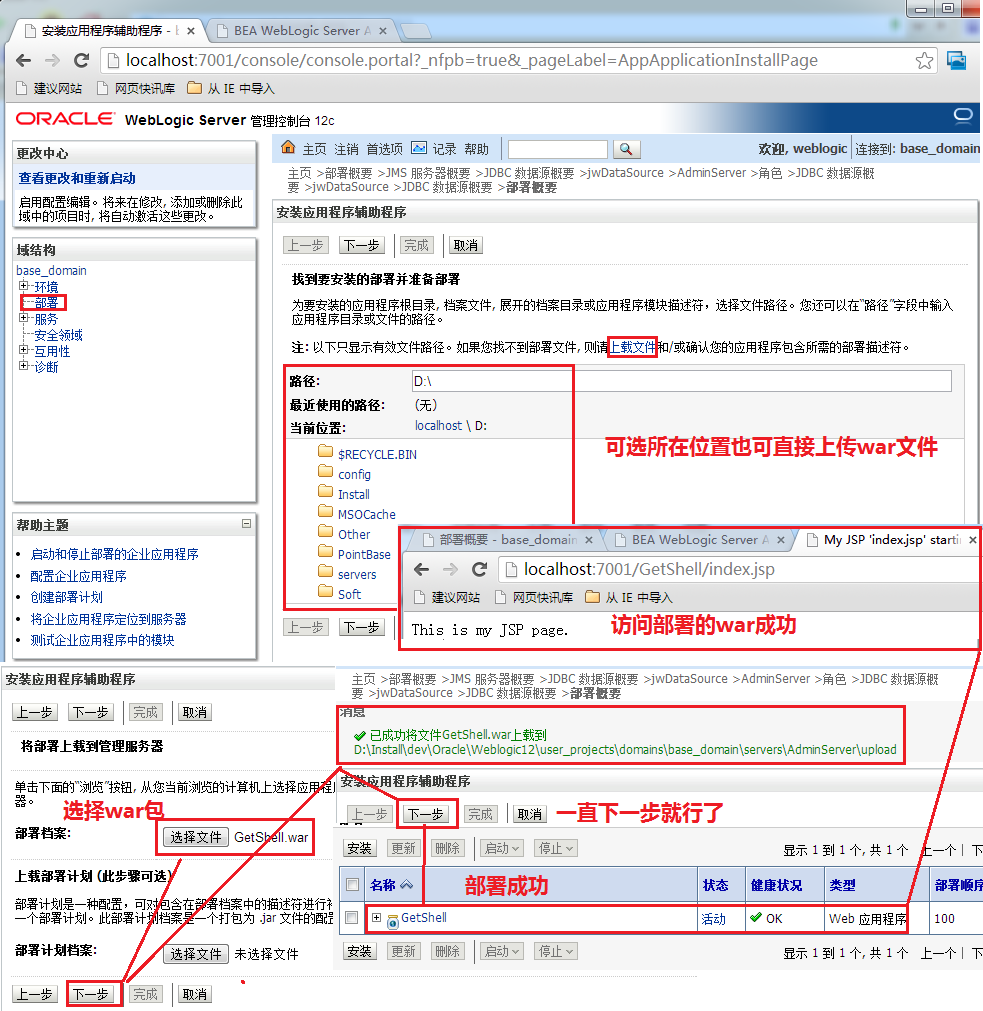The image size is (983, 1011).
Task: Click the 取消 button in main install wizard
Action: point(465,245)
